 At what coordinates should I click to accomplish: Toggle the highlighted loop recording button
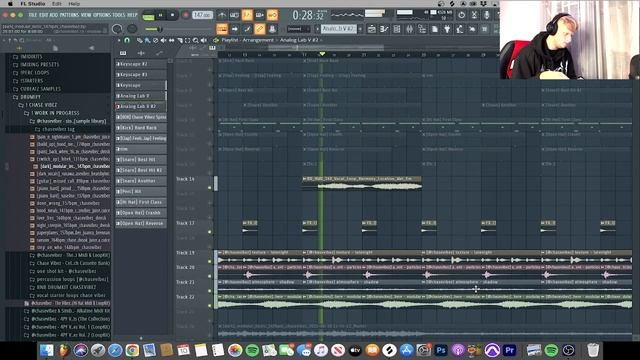pyautogui.click(x=272, y=15)
